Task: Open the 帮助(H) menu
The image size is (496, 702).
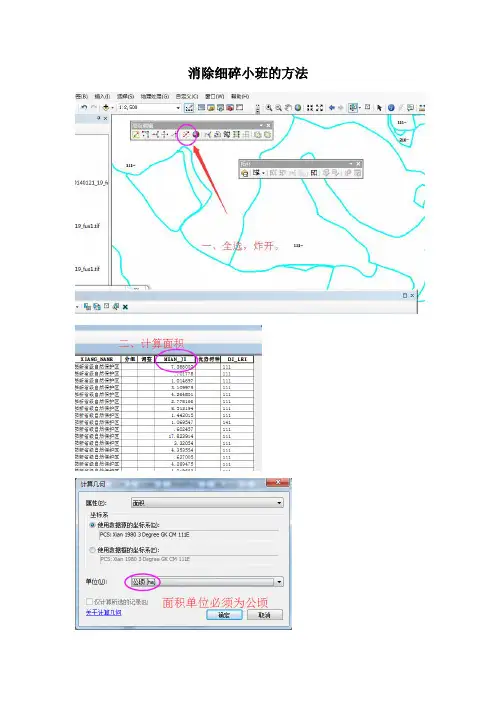Action: [240, 96]
